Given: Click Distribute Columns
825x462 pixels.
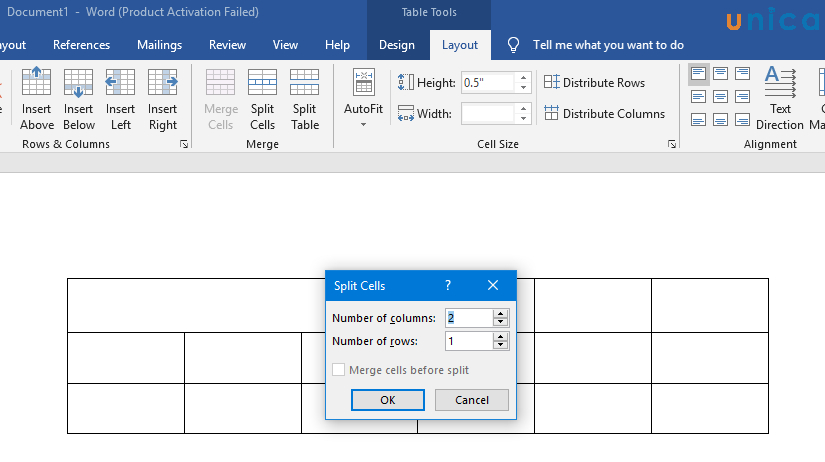Looking at the screenshot, I should 604,114.
